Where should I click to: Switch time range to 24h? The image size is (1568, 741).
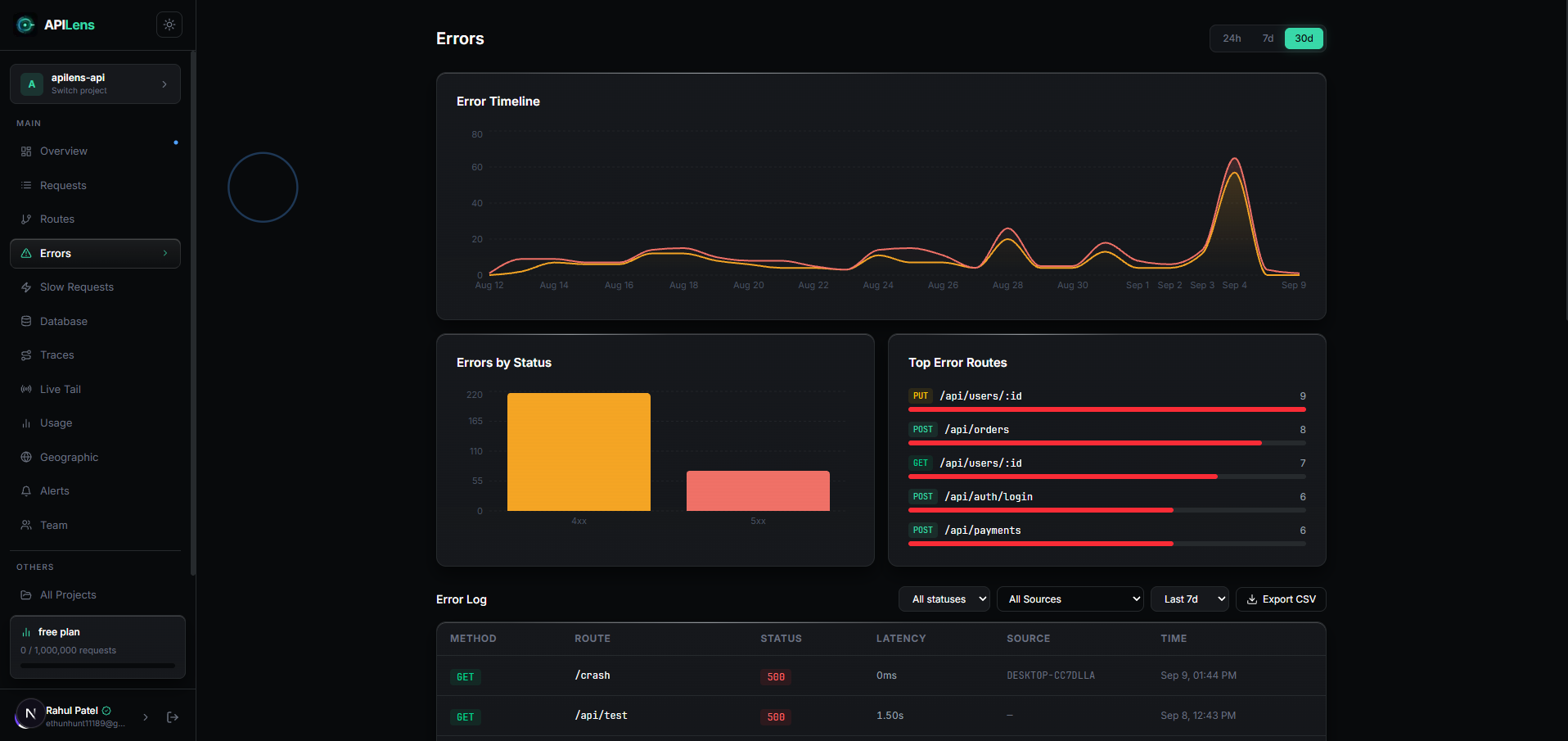1232,38
